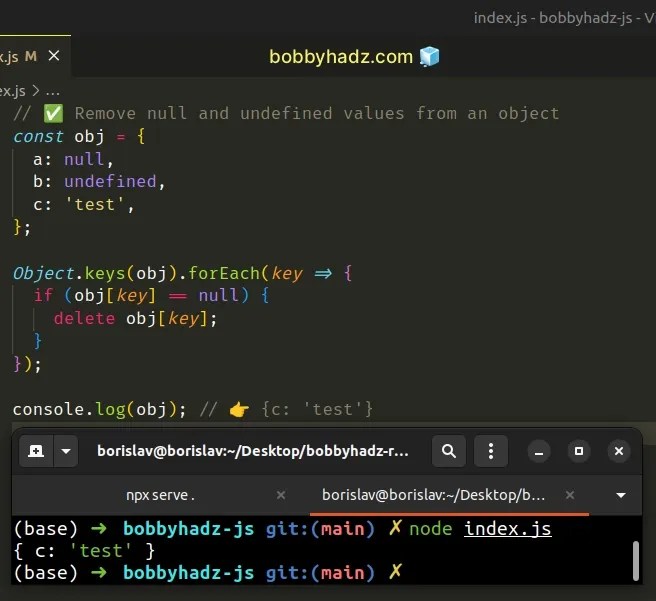This screenshot has width=656, height=601.
Task: Click the 'const obj = {' code line
Action: coord(79,136)
